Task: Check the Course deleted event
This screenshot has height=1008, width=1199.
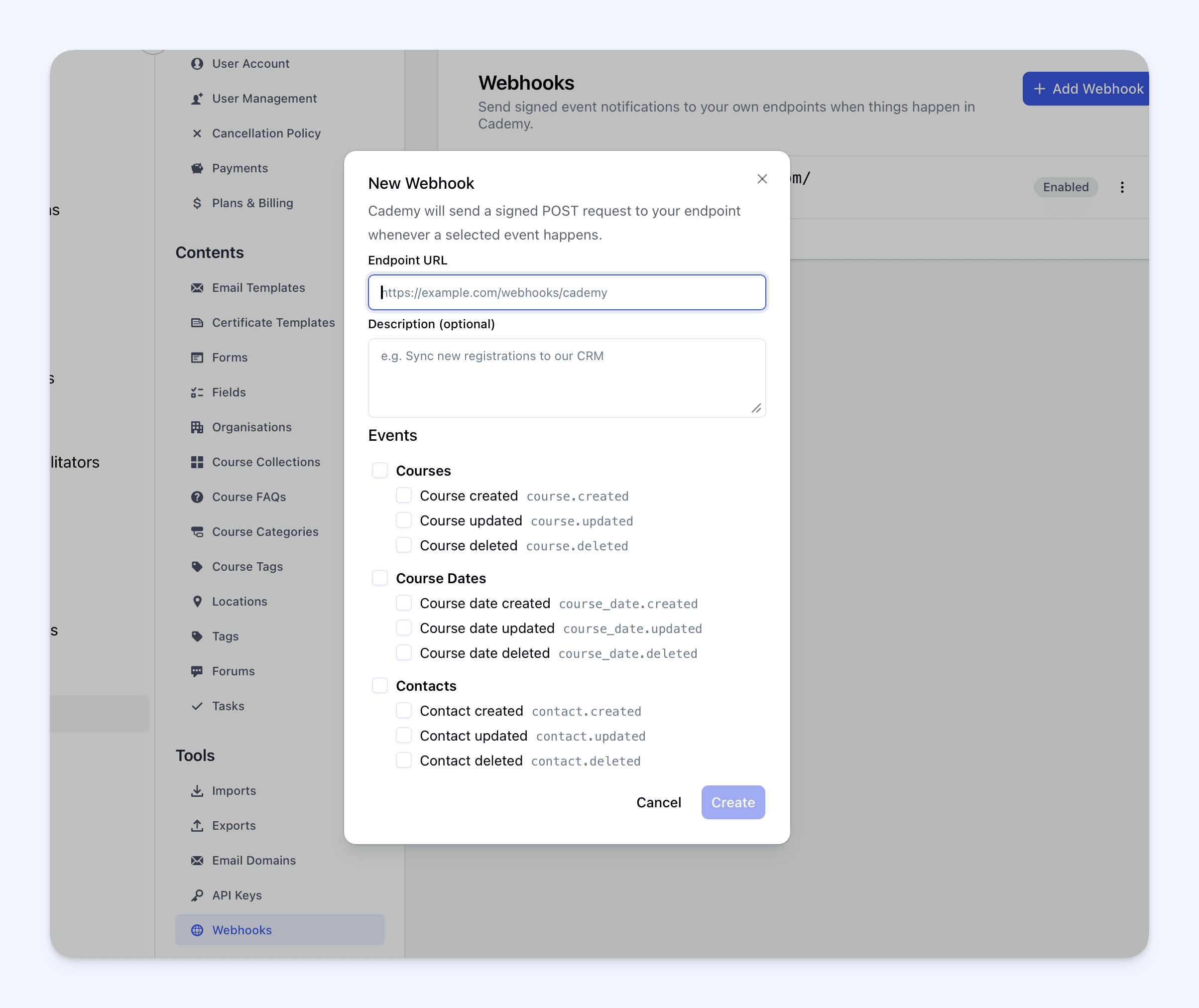Action: point(404,545)
